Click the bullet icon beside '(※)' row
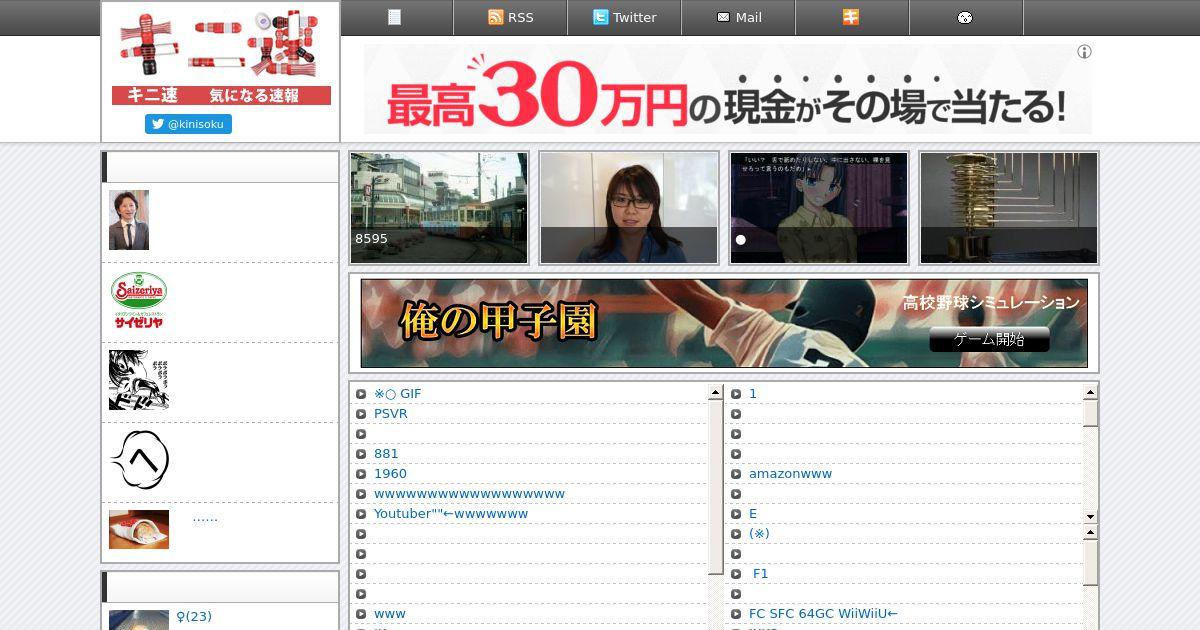 coord(736,534)
